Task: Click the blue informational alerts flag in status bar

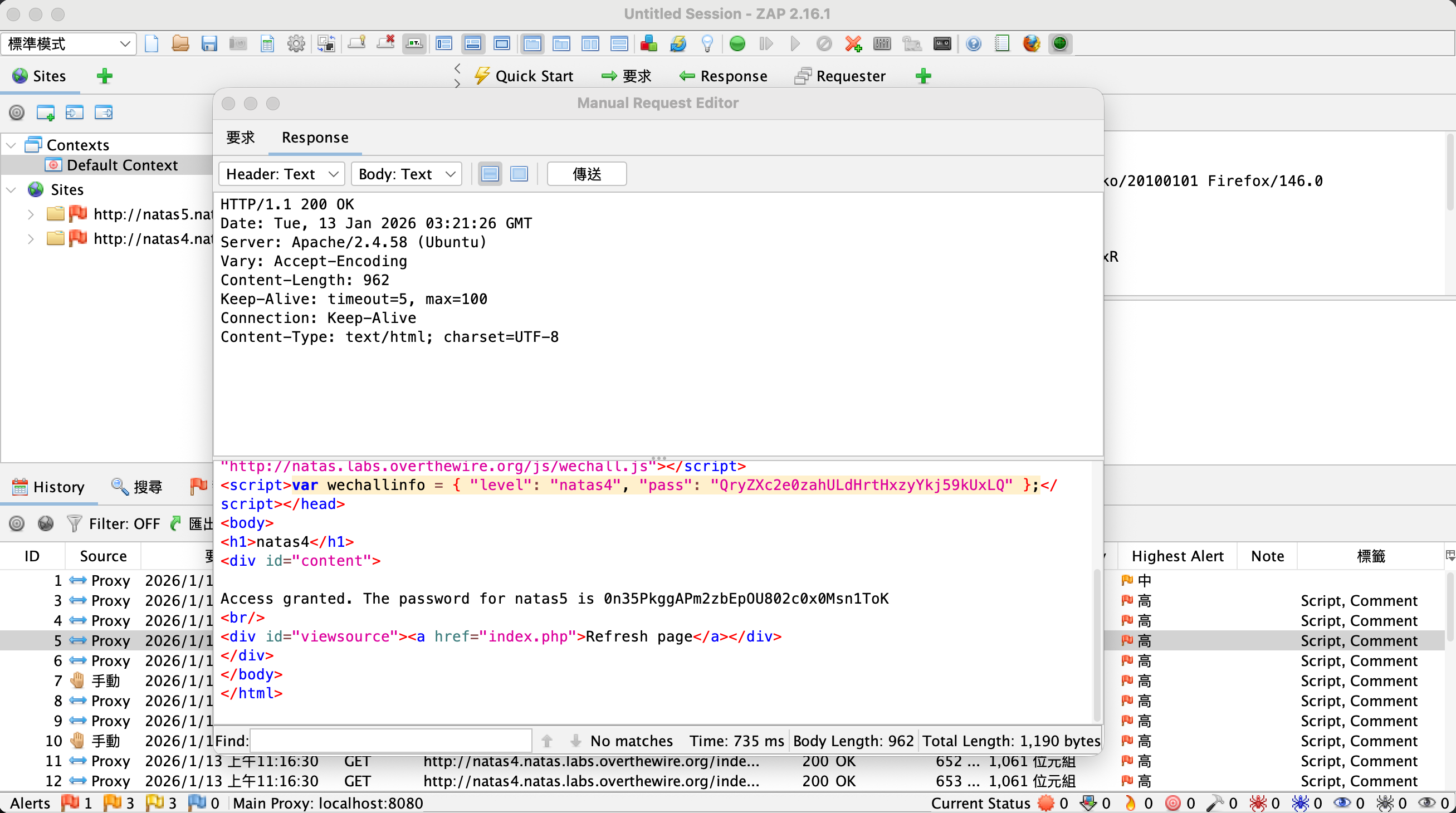Action: point(197,803)
